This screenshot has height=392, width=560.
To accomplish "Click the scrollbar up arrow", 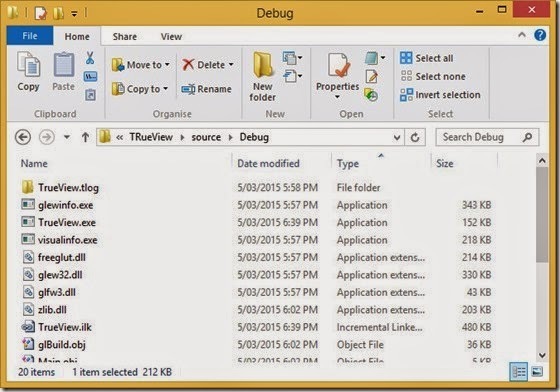I will (x=542, y=161).
